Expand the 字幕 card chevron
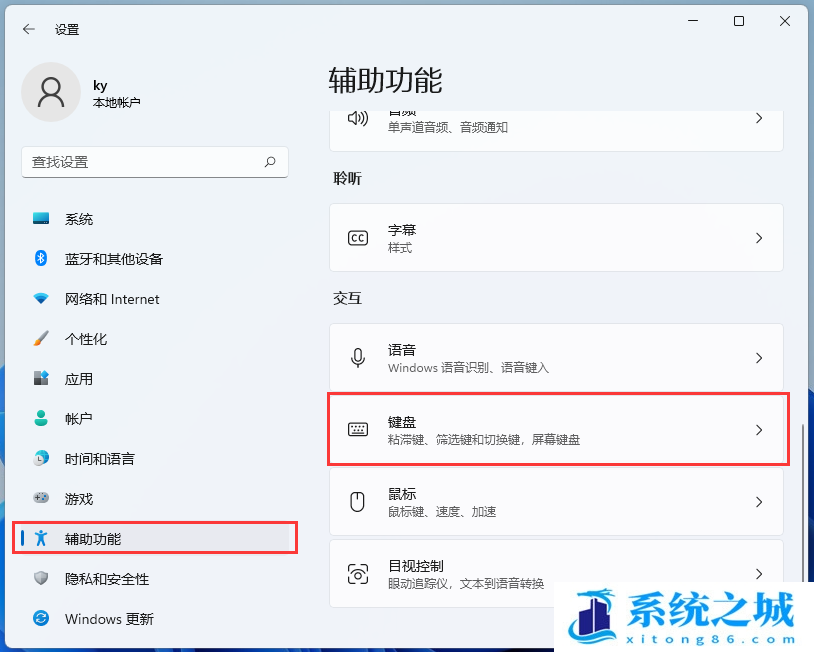 759,238
